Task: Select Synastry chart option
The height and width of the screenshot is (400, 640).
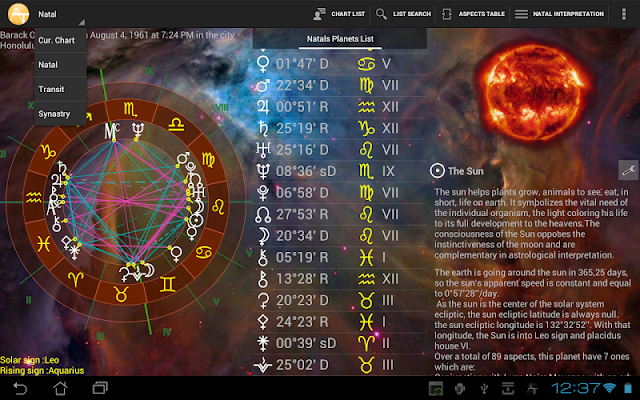Action: click(x=60, y=114)
